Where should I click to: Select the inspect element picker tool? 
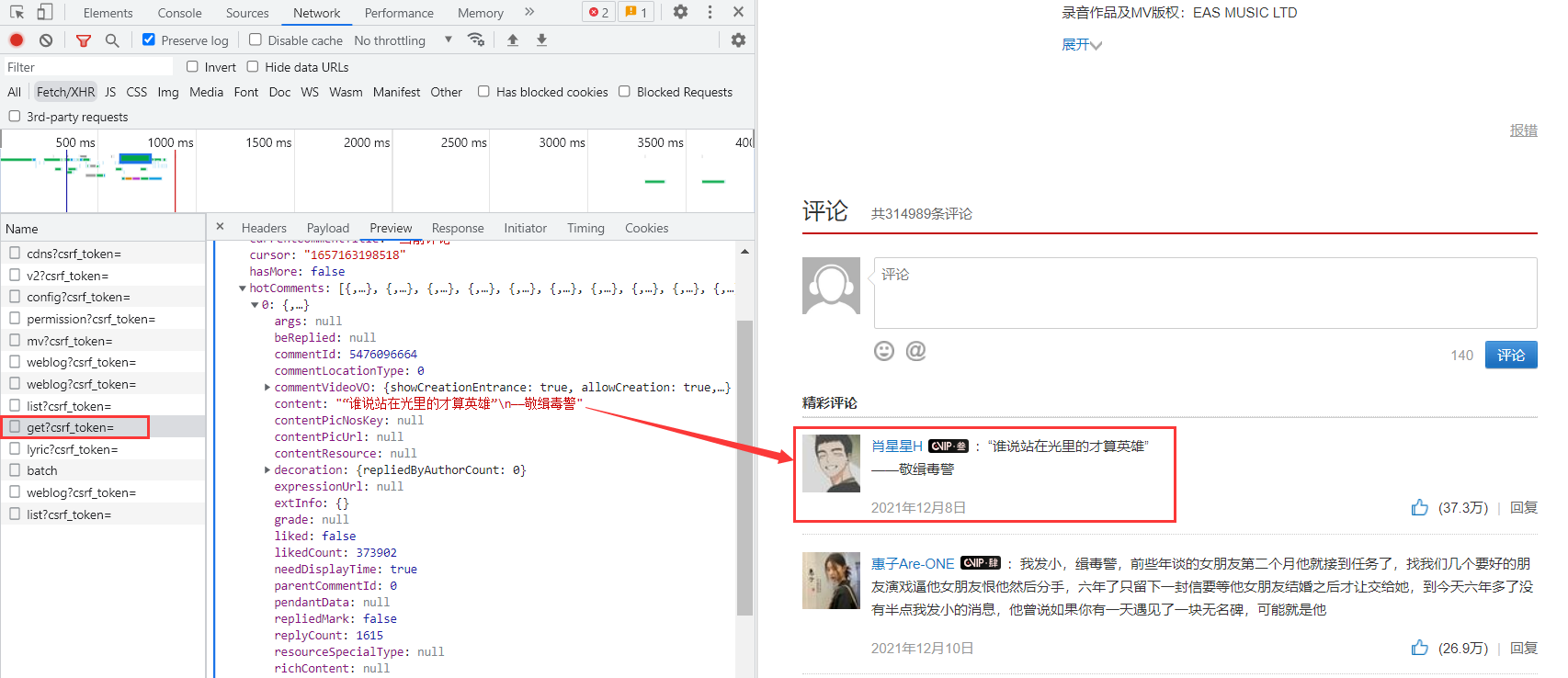[x=17, y=12]
